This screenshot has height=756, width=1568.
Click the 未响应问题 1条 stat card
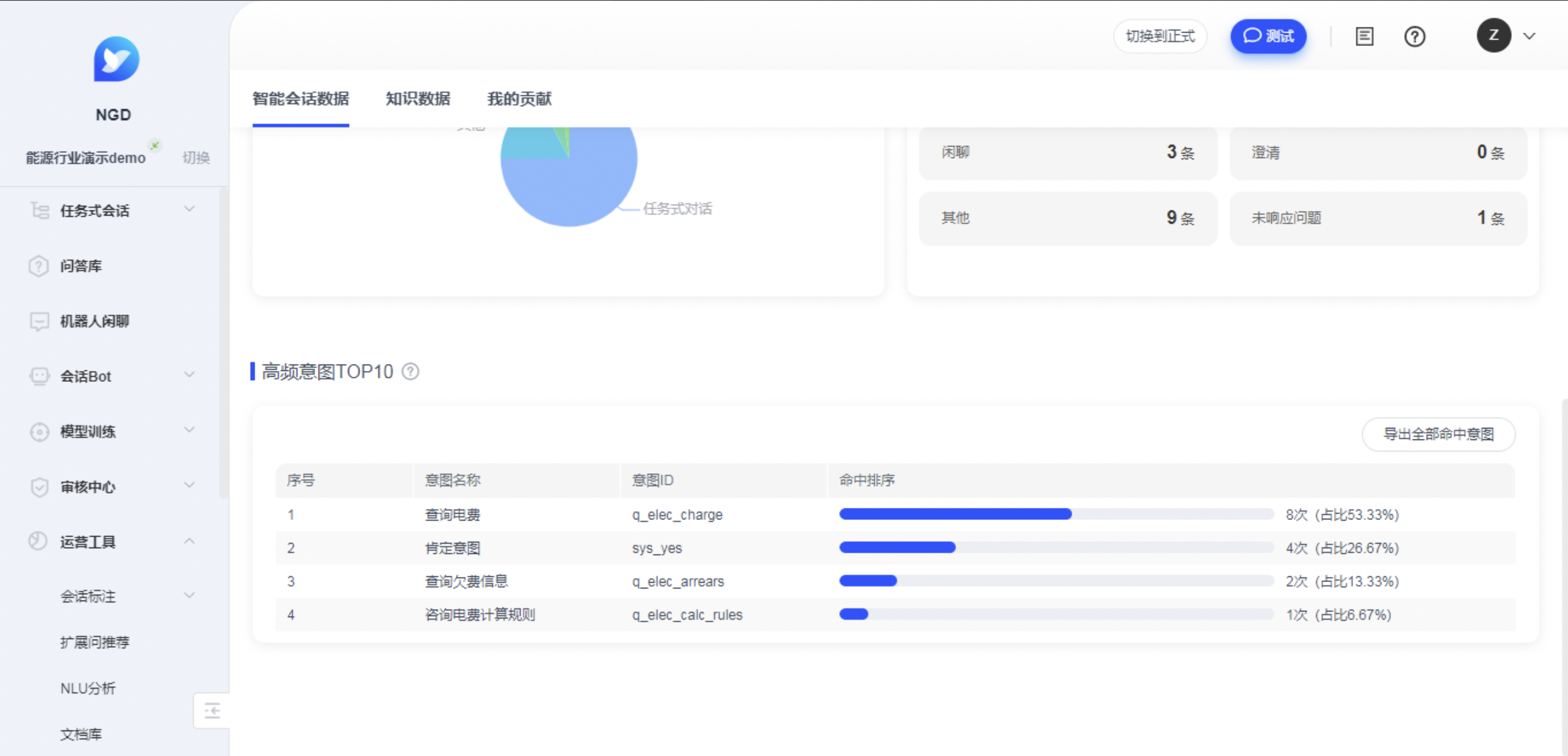coord(1378,218)
